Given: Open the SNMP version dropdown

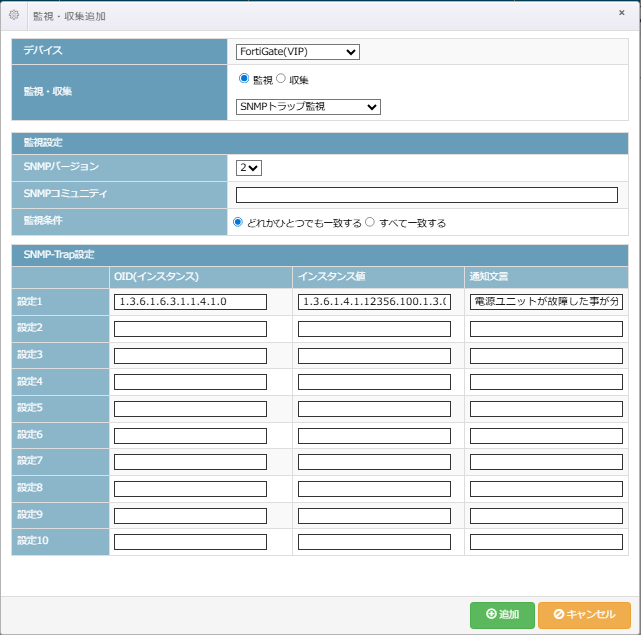Looking at the screenshot, I should pyautogui.click(x=248, y=168).
